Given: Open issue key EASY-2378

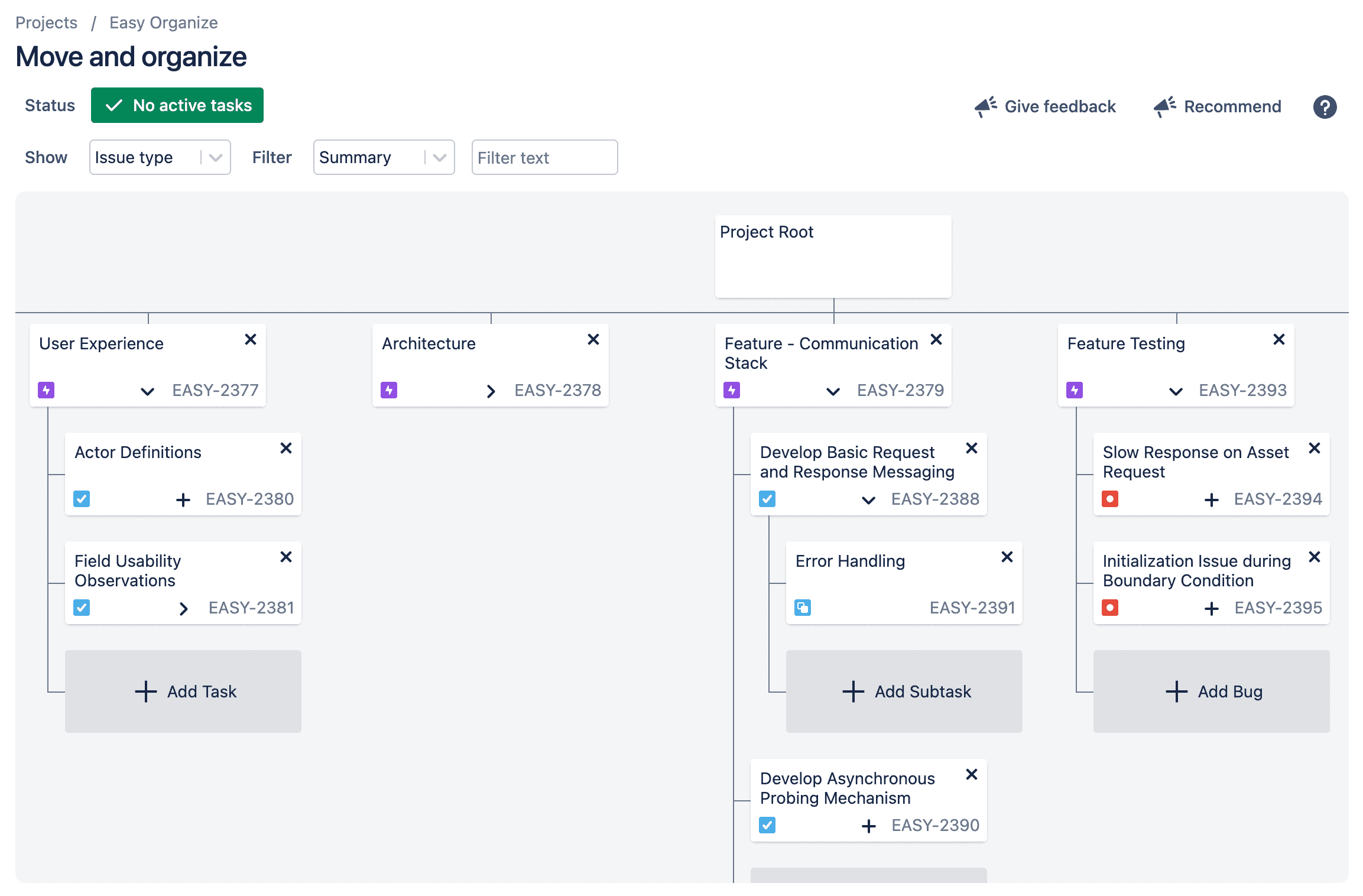Looking at the screenshot, I should (x=557, y=390).
